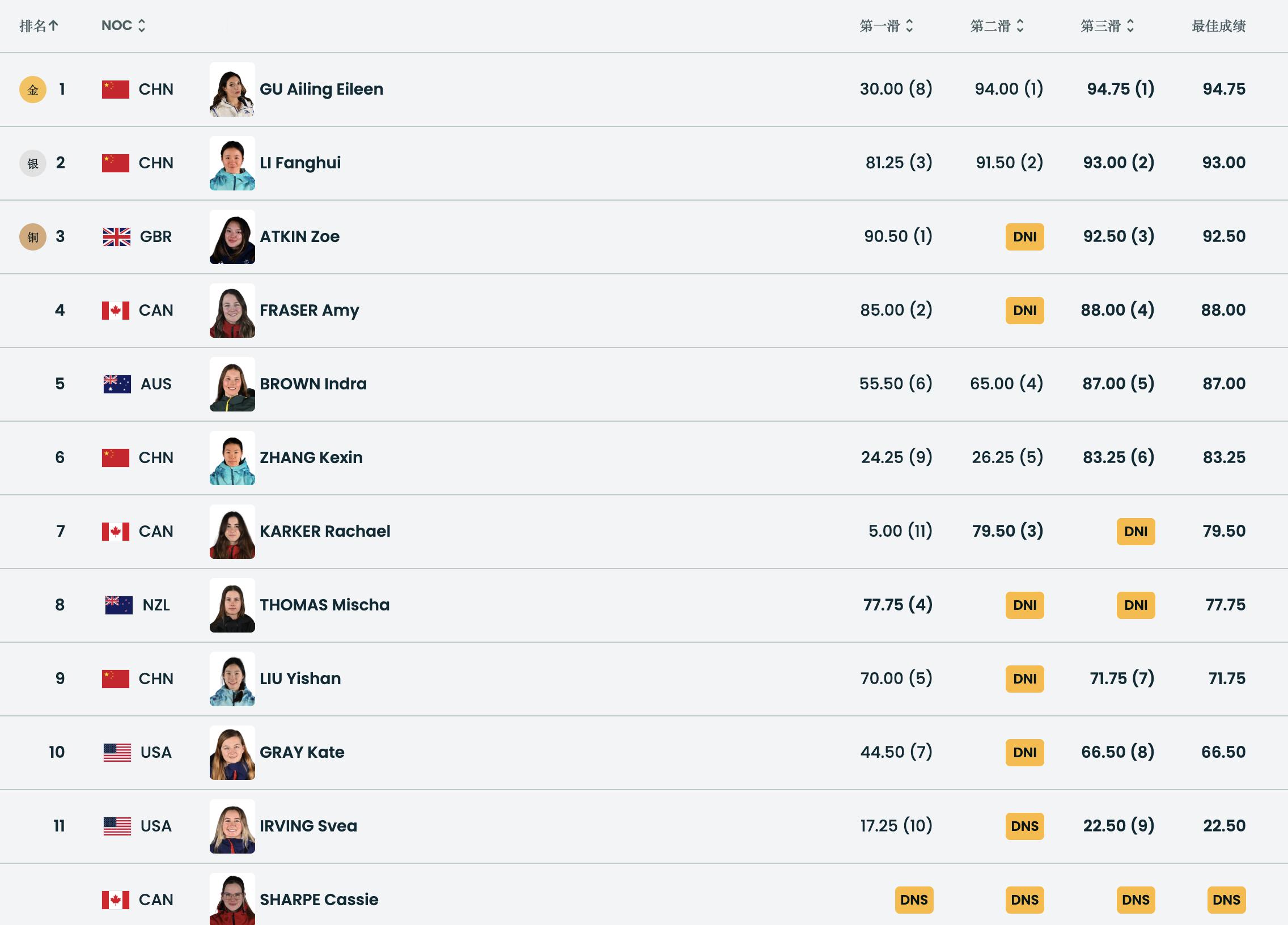Click the silver medal icon beside LI Fanghui

click(33, 164)
